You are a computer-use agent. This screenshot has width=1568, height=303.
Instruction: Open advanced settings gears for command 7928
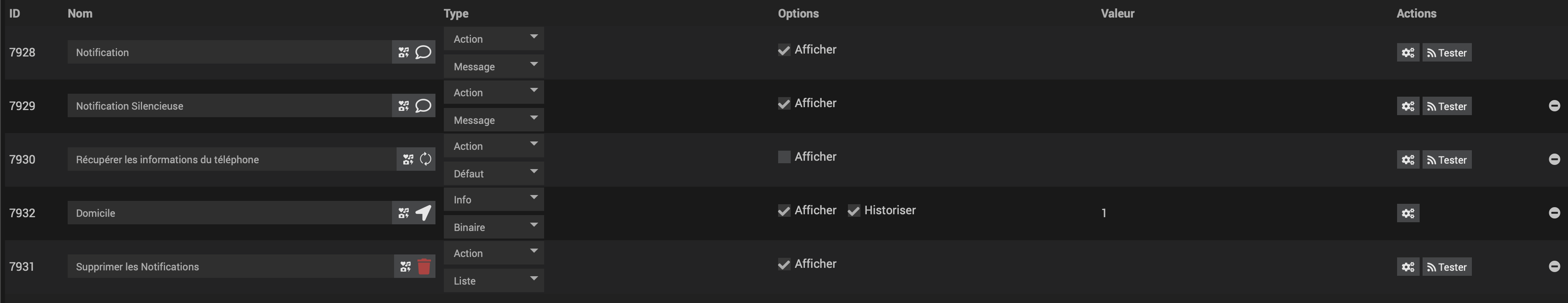click(1407, 53)
